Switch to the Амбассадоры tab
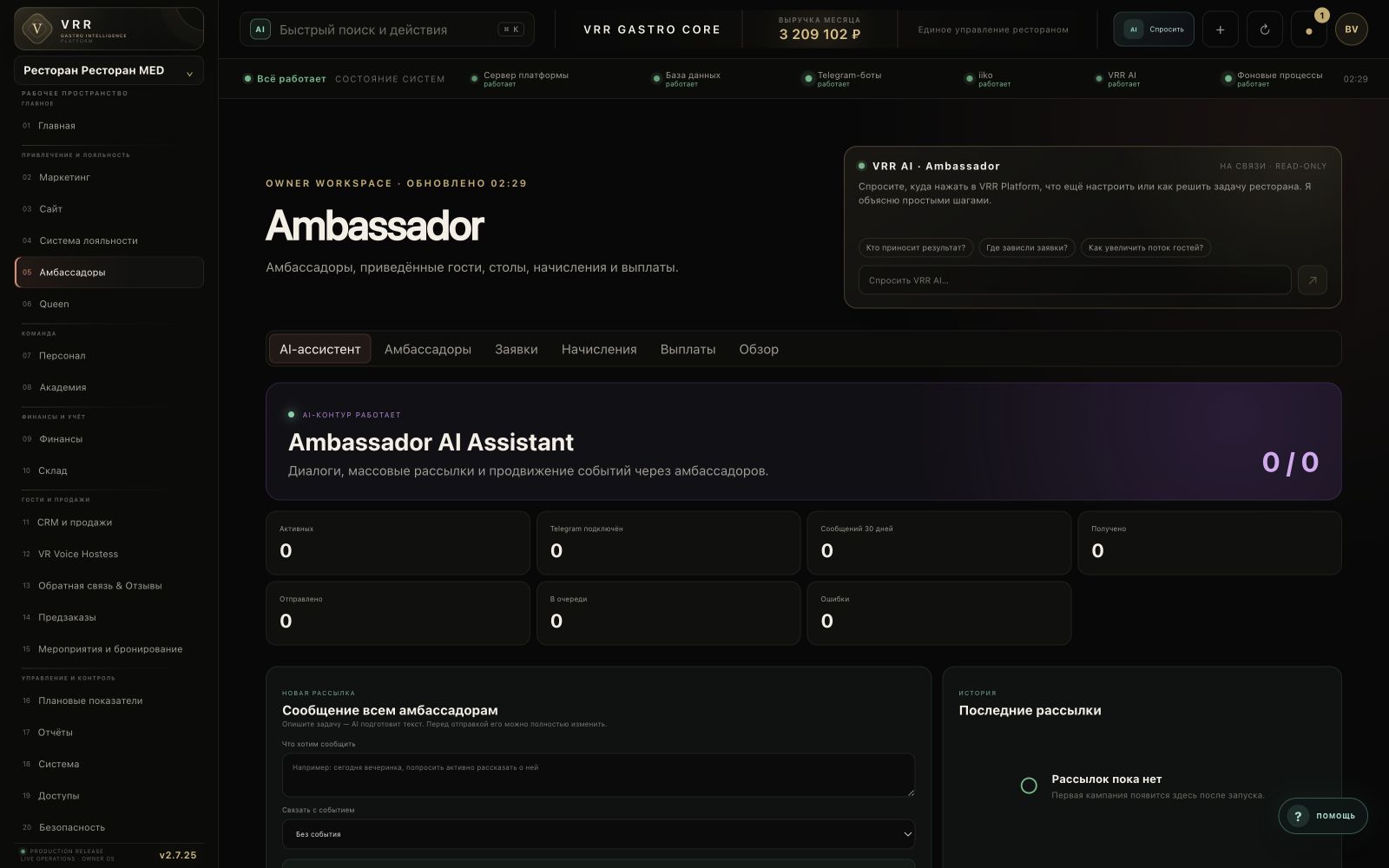This screenshot has width=1389, height=868. [x=427, y=349]
